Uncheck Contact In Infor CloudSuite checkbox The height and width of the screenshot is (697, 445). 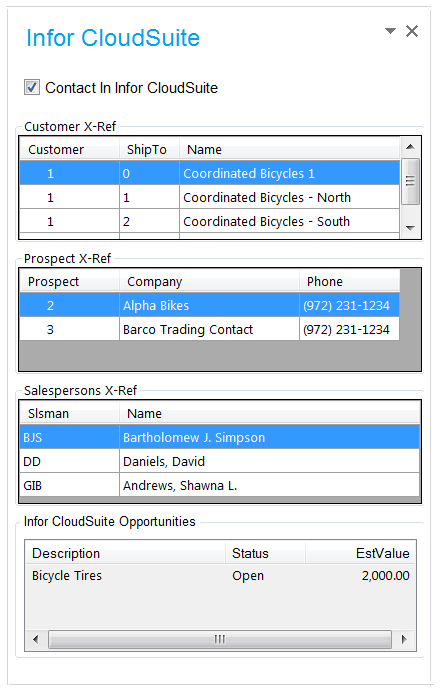coord(32,87)
